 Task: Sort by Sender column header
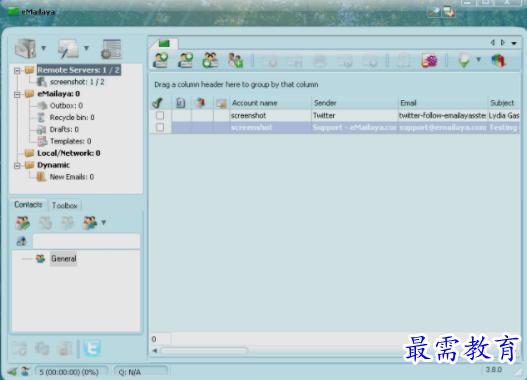point(355,103)
